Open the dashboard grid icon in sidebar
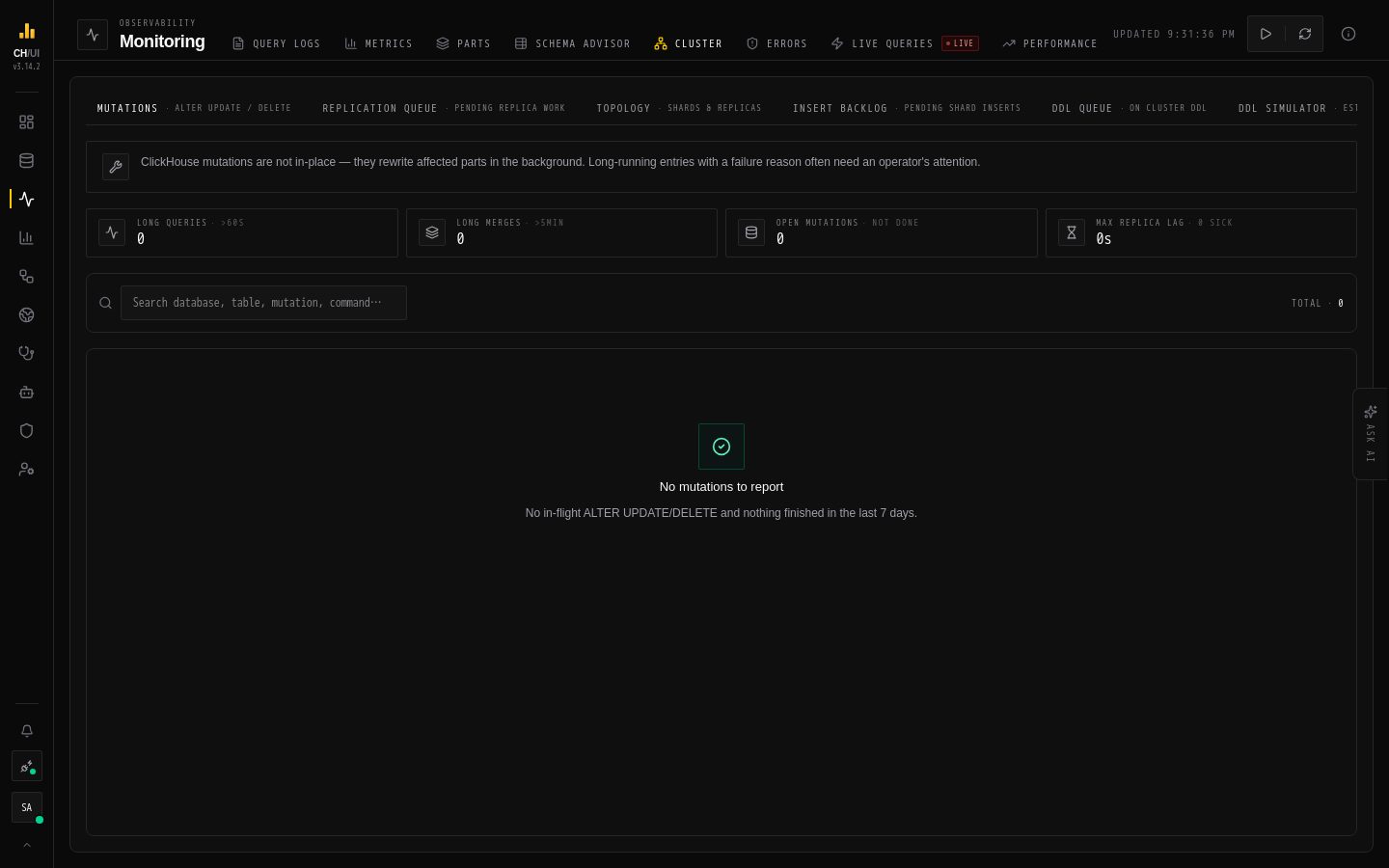The image size is (1389, 868). click(x=26, y=122)
